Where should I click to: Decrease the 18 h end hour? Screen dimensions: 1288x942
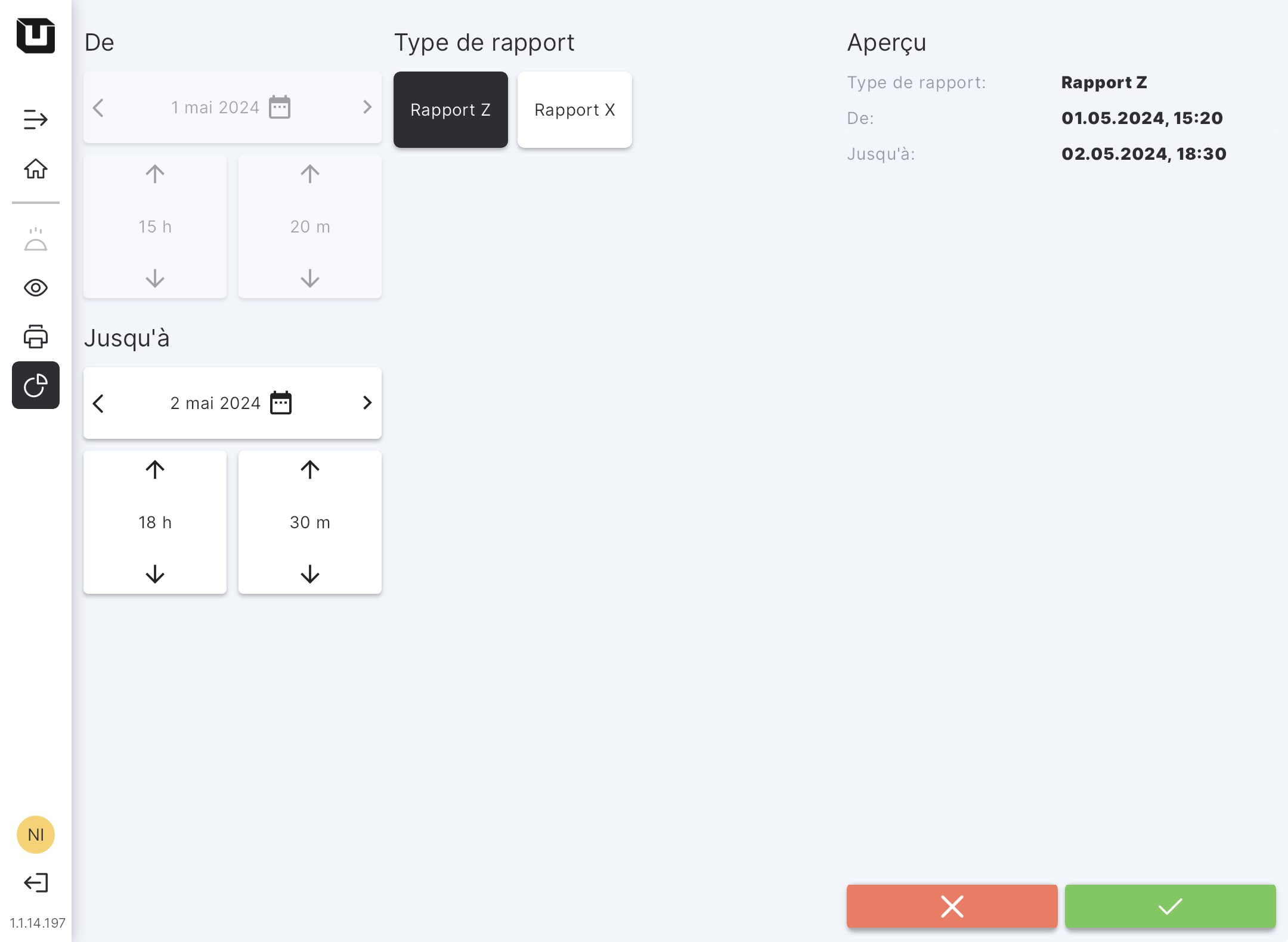point(155,574)
